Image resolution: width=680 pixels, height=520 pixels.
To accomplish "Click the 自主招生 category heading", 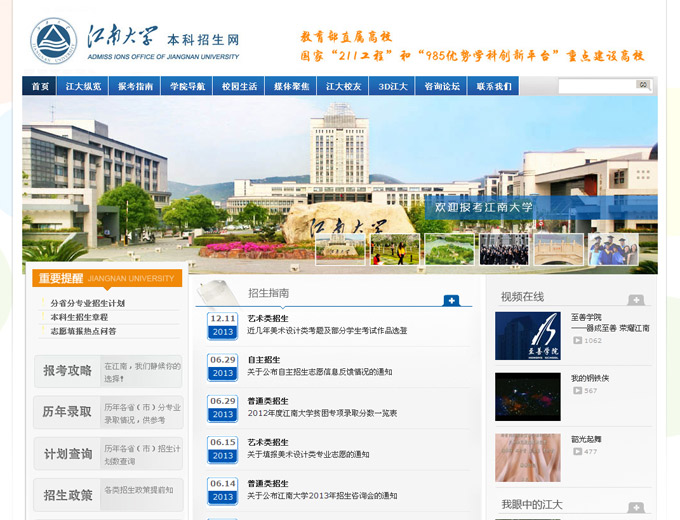I will pyautogui.click(x=264, y=360).
